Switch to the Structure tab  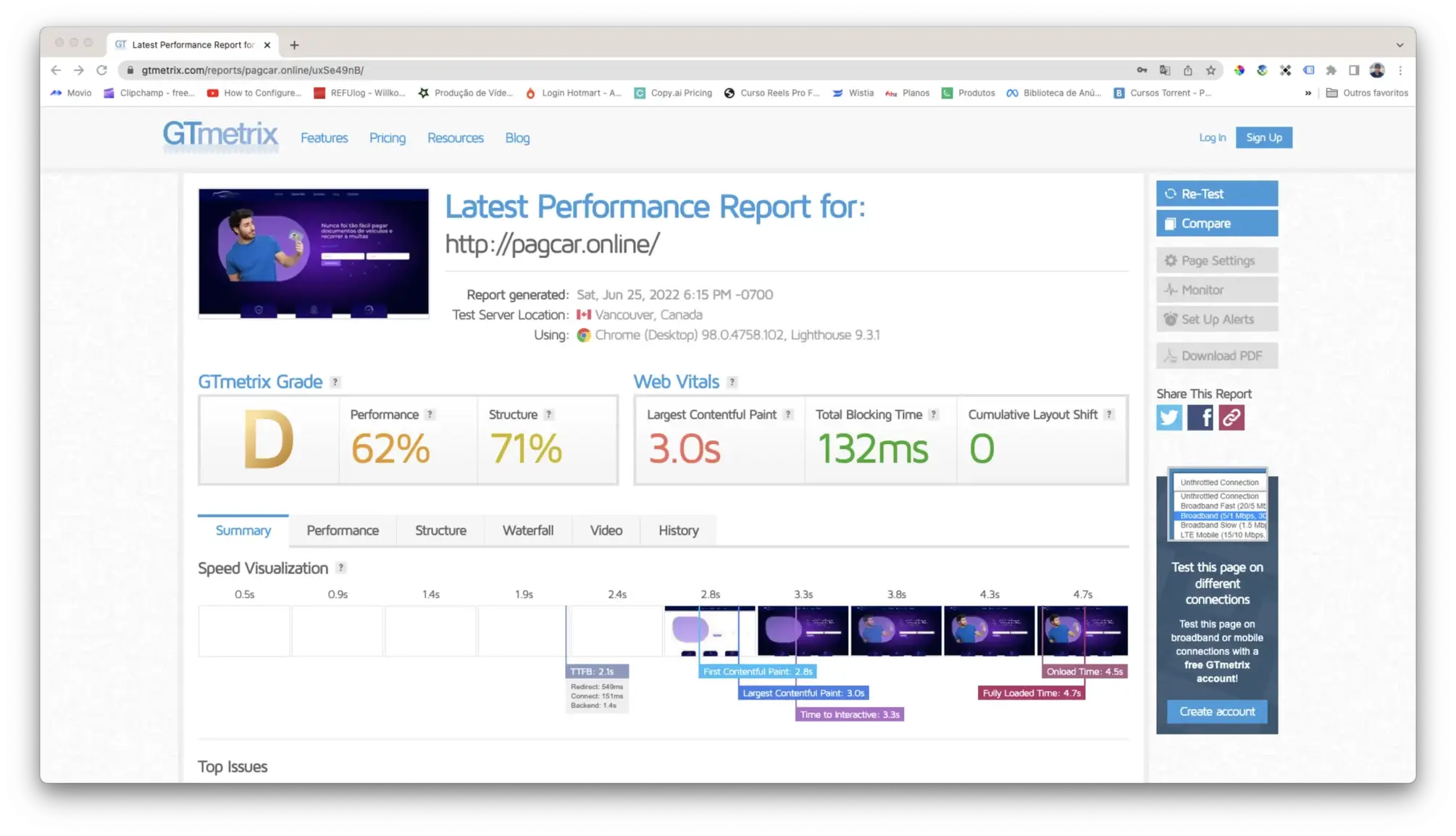(x=440, y=530)
